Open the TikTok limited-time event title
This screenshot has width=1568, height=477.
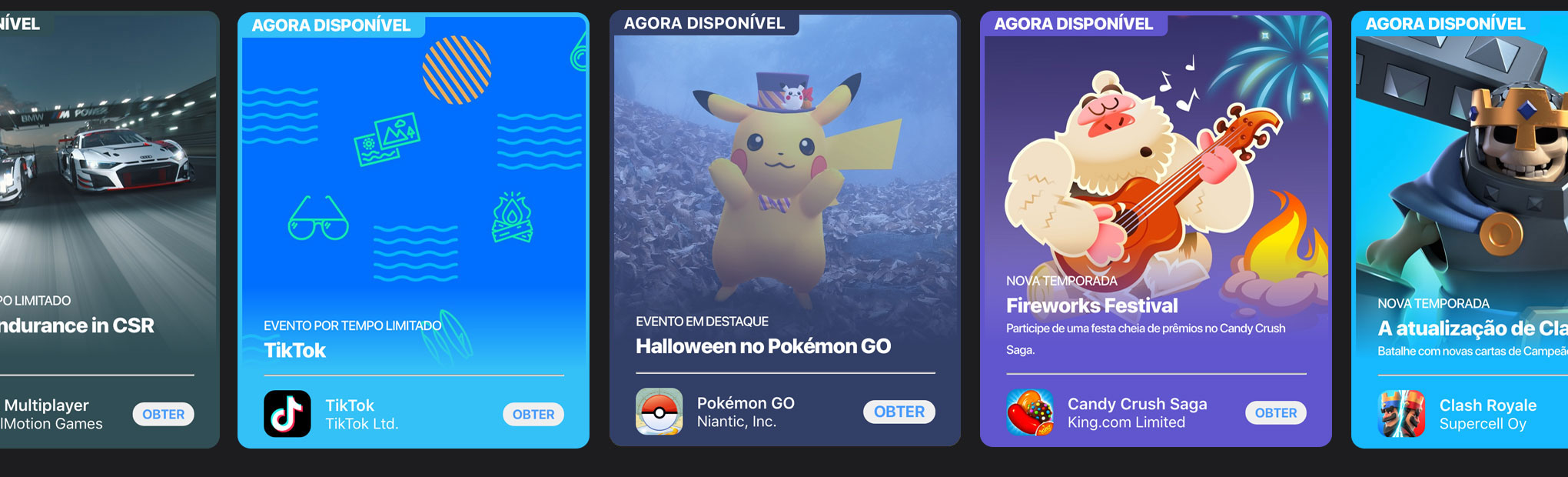(x=295, y=350)
